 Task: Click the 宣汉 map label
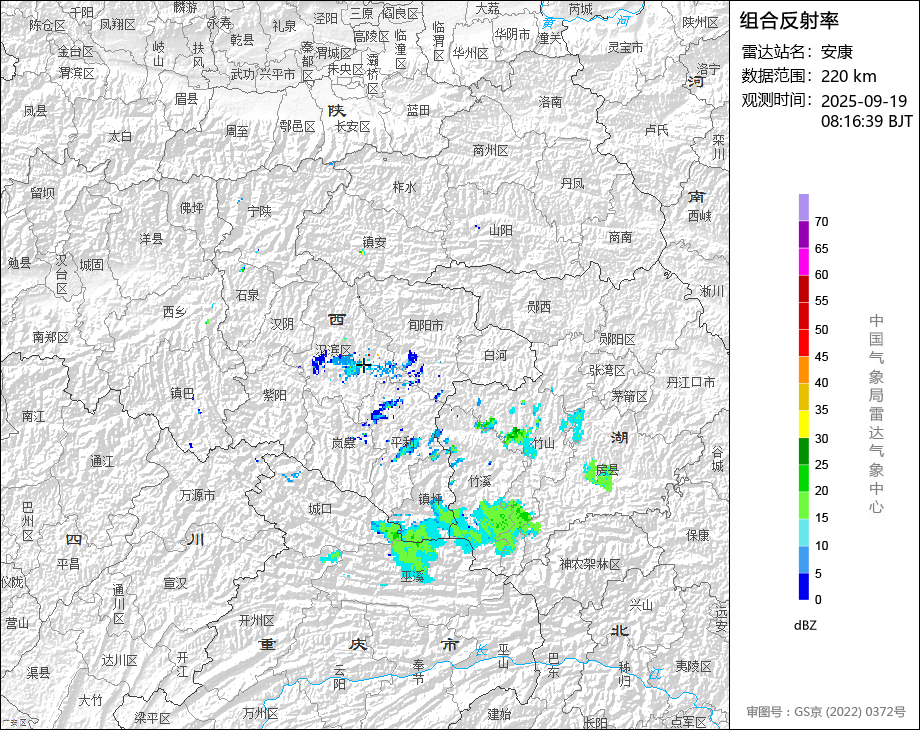coord(175,583)
